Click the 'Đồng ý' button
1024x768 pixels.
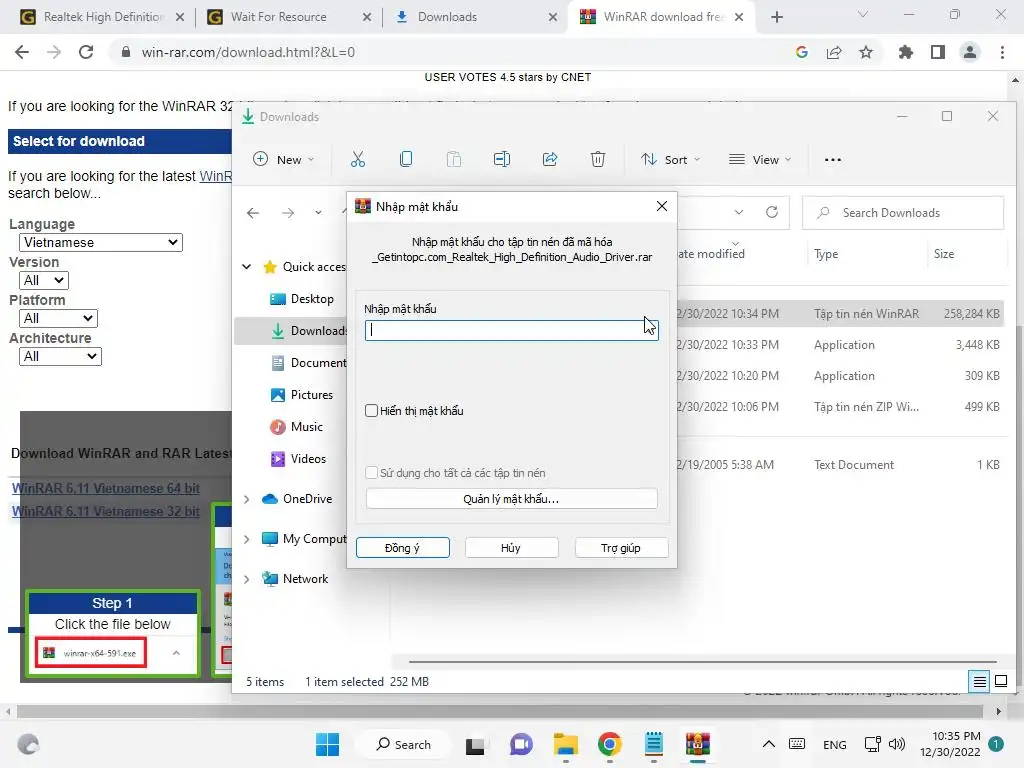tap(402, 548)
